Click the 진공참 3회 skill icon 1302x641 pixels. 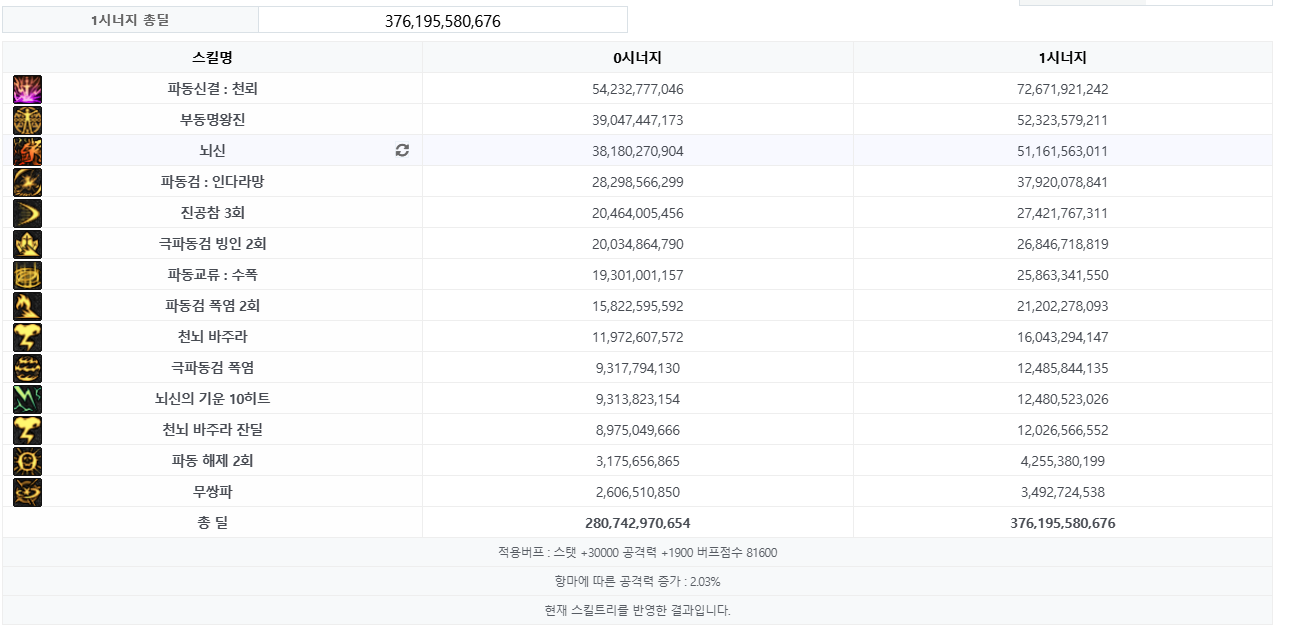coord(27,213)
